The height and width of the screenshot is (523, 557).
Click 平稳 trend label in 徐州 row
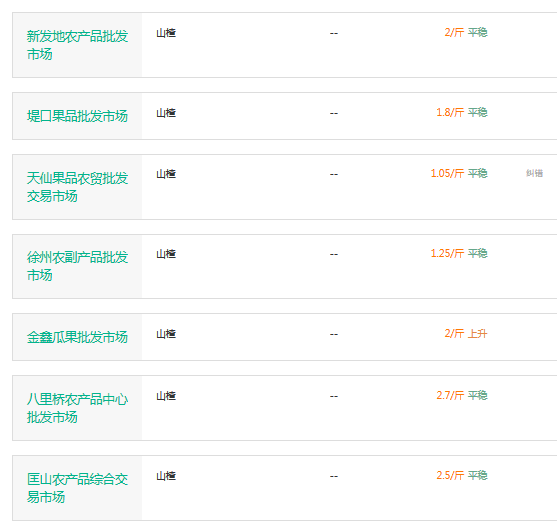click(477, 253)
